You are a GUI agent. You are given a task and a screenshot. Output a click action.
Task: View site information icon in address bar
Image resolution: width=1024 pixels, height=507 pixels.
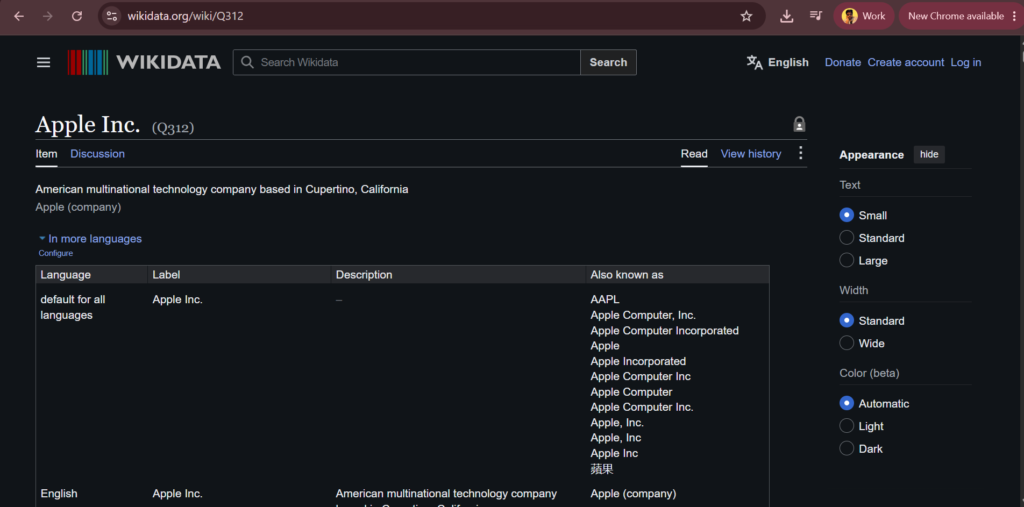(112, 16)
